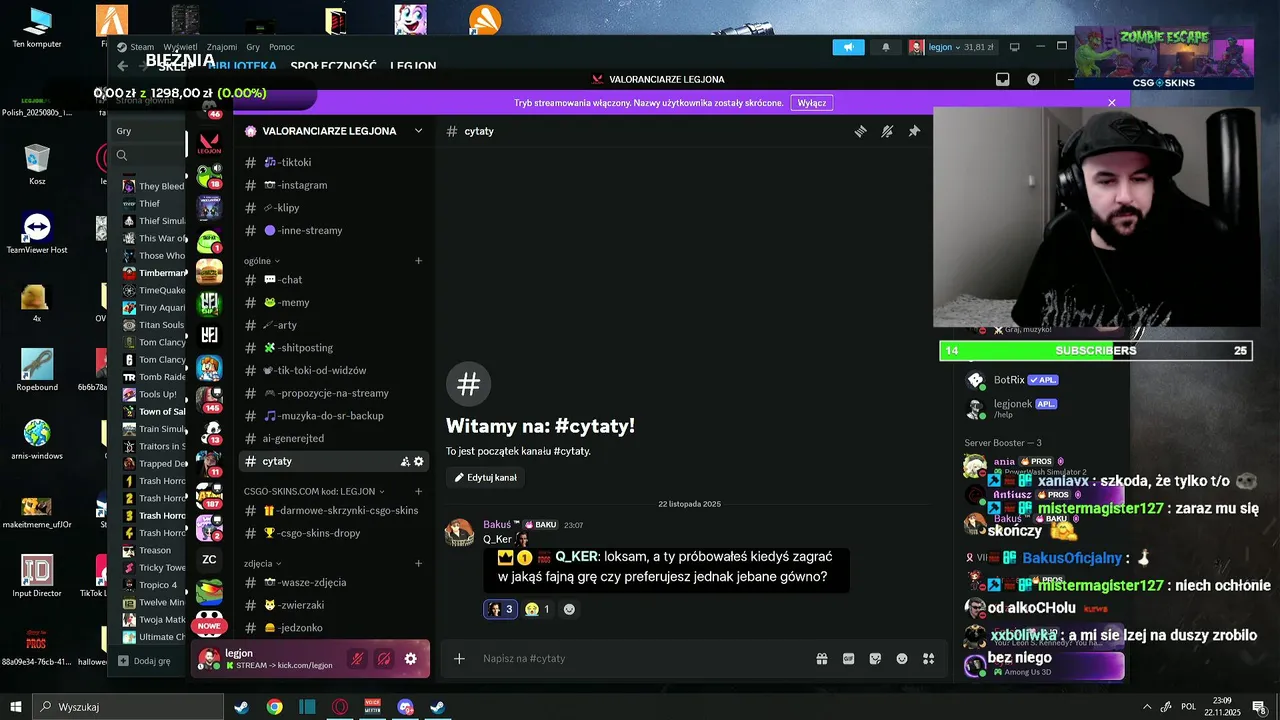The image size is (1280, 720).
Task: Open the ai-generejted channel
Action: [x=335, y=439]
